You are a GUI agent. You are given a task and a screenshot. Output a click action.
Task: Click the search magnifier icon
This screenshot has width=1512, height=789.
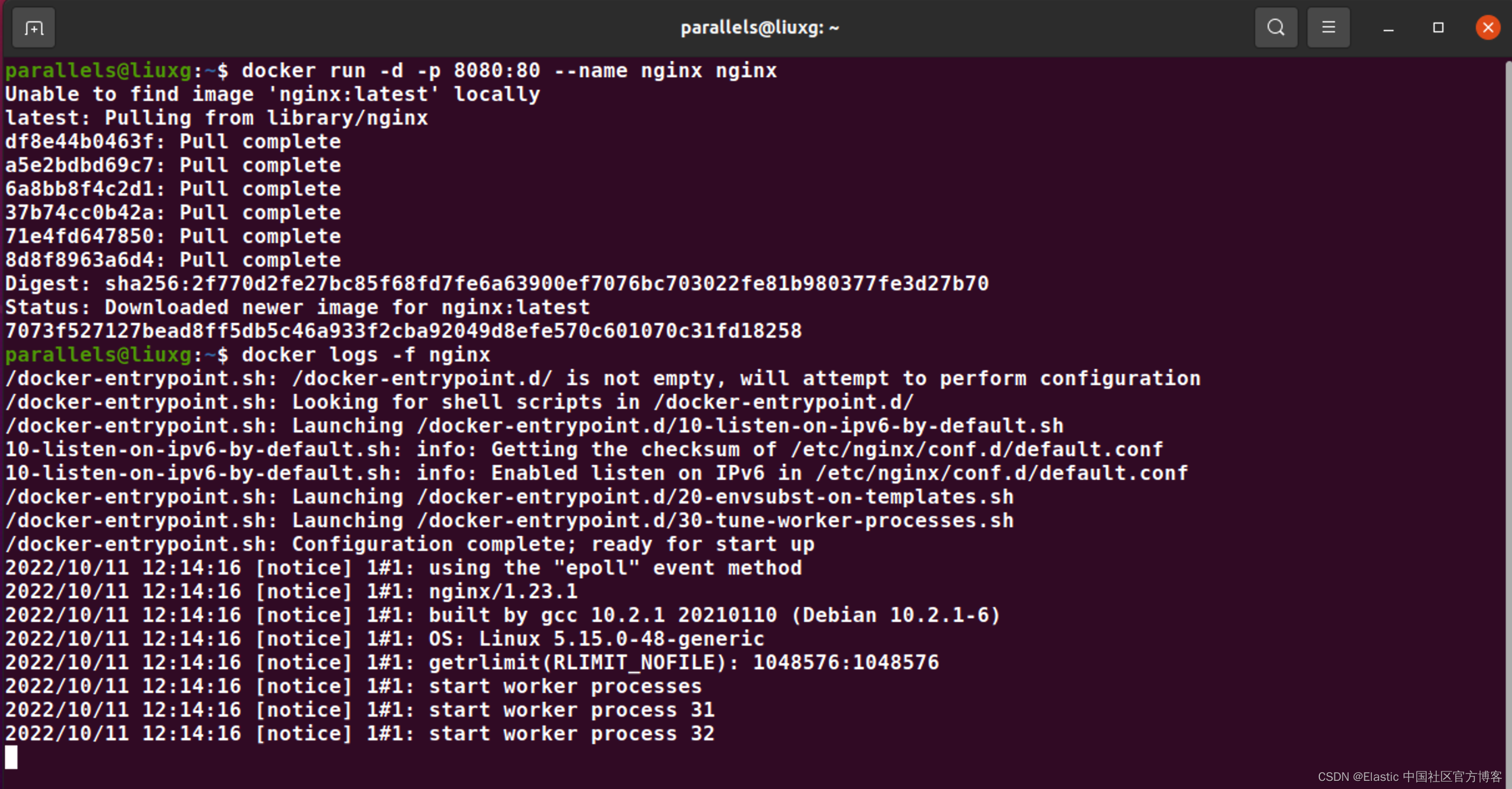(x=1276, y=28)
